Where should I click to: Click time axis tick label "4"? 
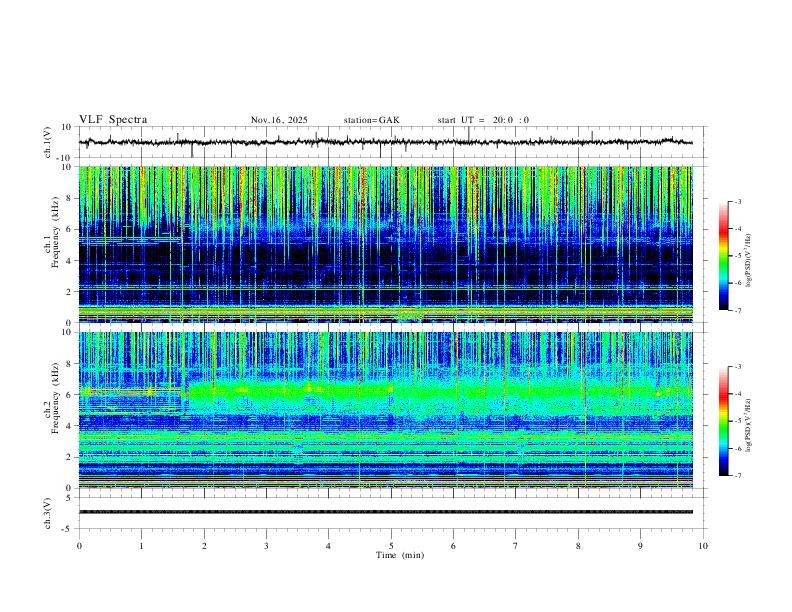328,546
